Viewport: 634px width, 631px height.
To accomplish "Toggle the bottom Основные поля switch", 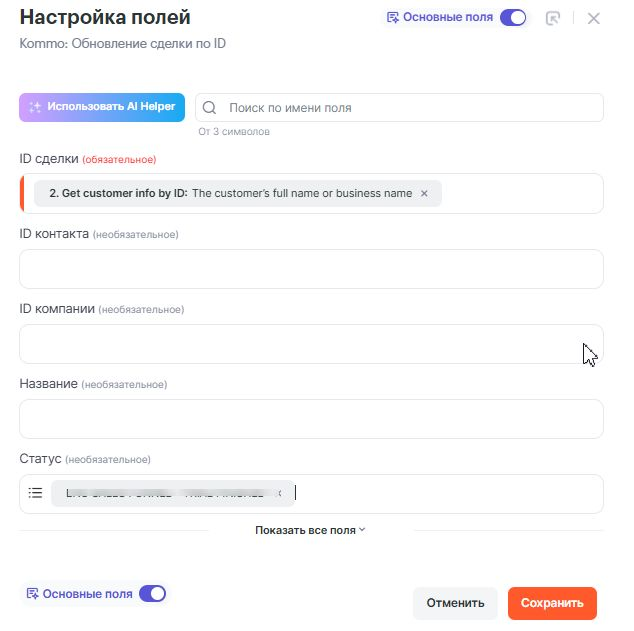I will click(x=152, y=594).
